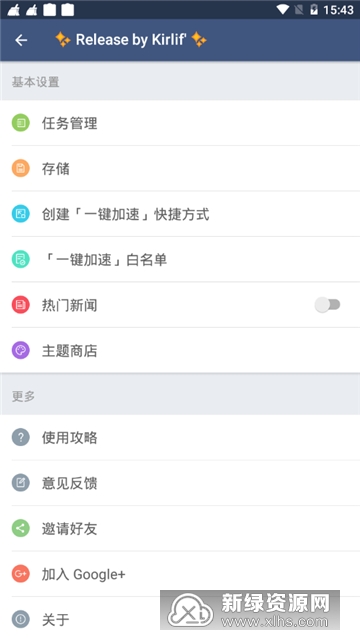Open the 主题商店 theme store
The width and height of the screenshot is (360, 640).
[x=180, y=350]
